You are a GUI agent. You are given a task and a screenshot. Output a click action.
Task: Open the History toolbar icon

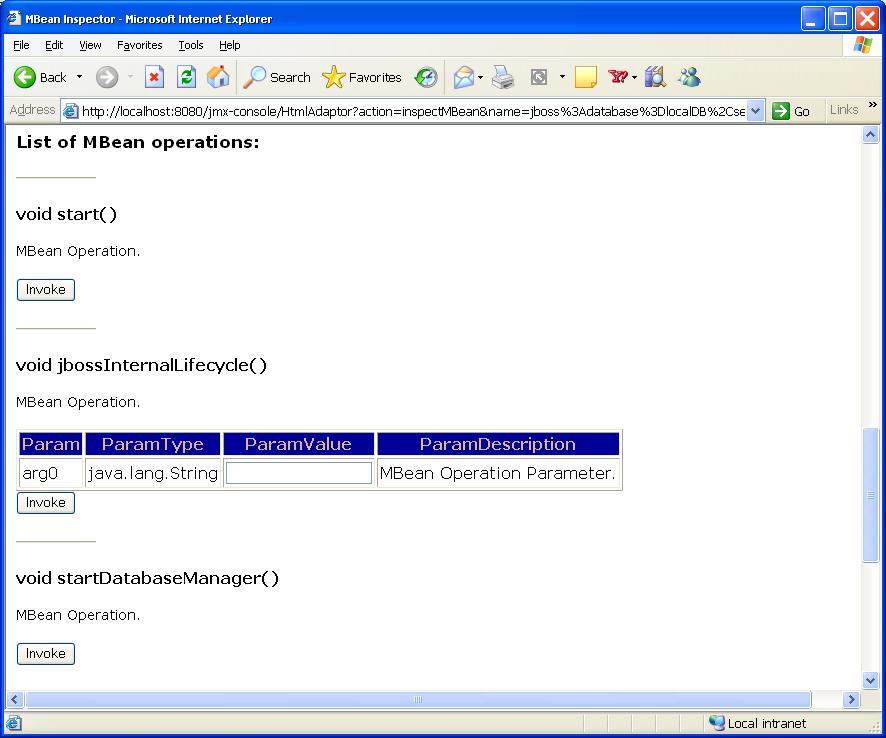[x=426, y=77]
